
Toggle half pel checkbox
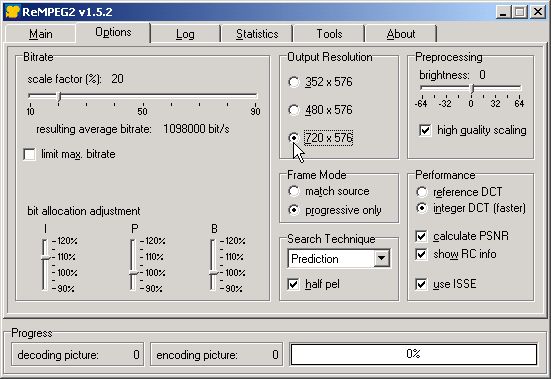[x=293, y=284]
